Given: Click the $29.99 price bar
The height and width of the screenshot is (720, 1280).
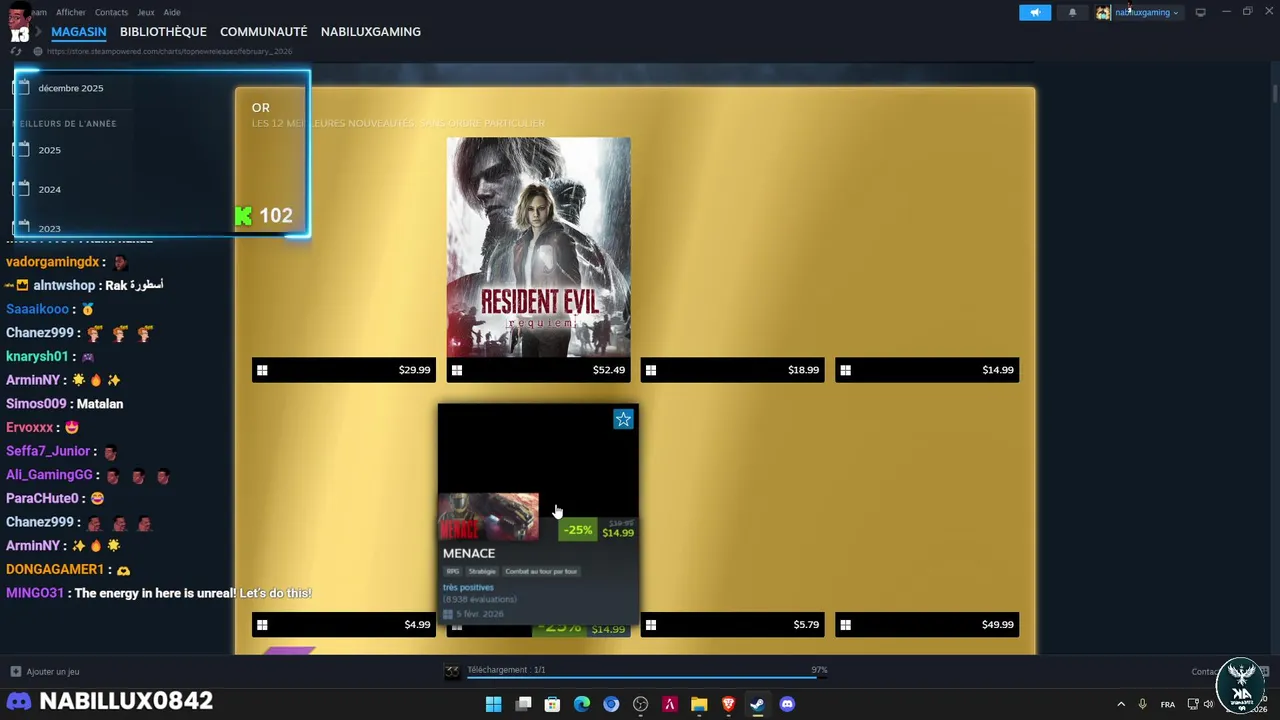Looking at the screenshot, I should (x=344, y=370).
